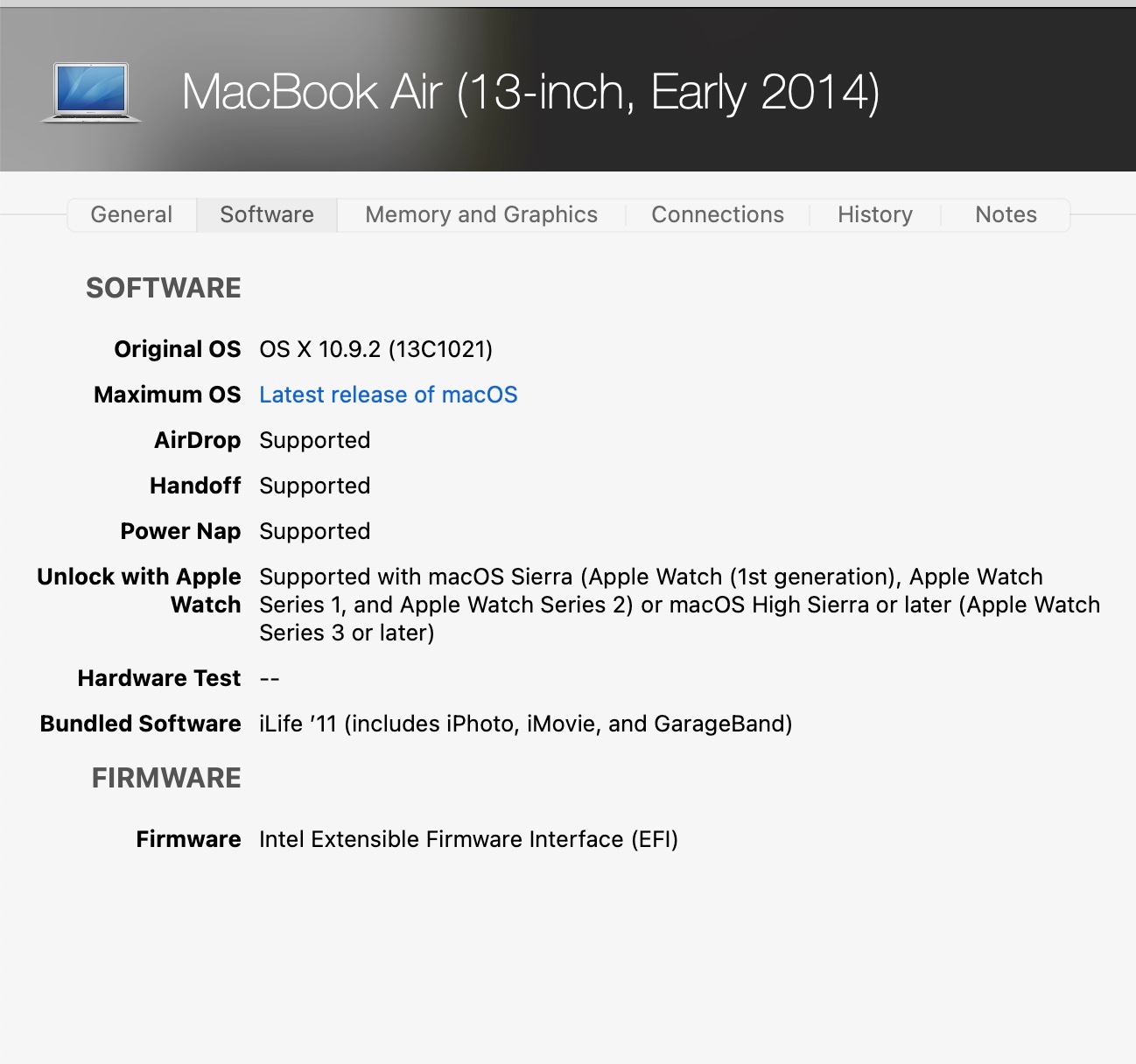Viewport: 1136px width, 1064px height.
Task: Click the Power Nap label
Action: (x=180, y=531)
